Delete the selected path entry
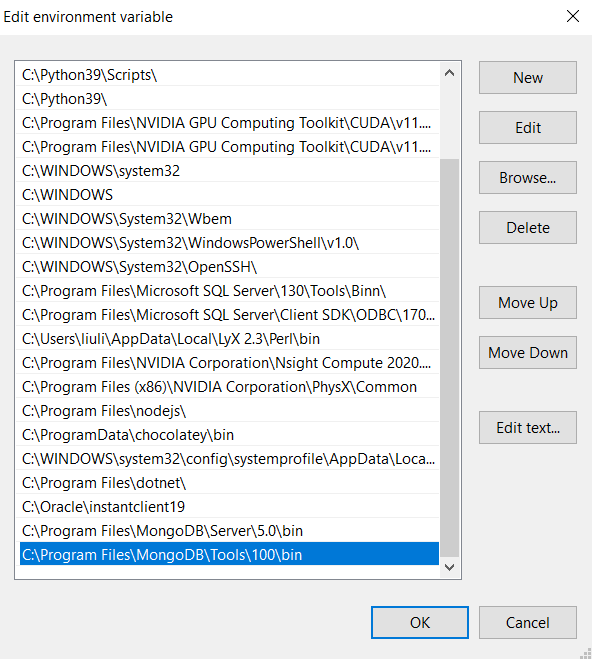592x659 pixels. click(528, 228)
